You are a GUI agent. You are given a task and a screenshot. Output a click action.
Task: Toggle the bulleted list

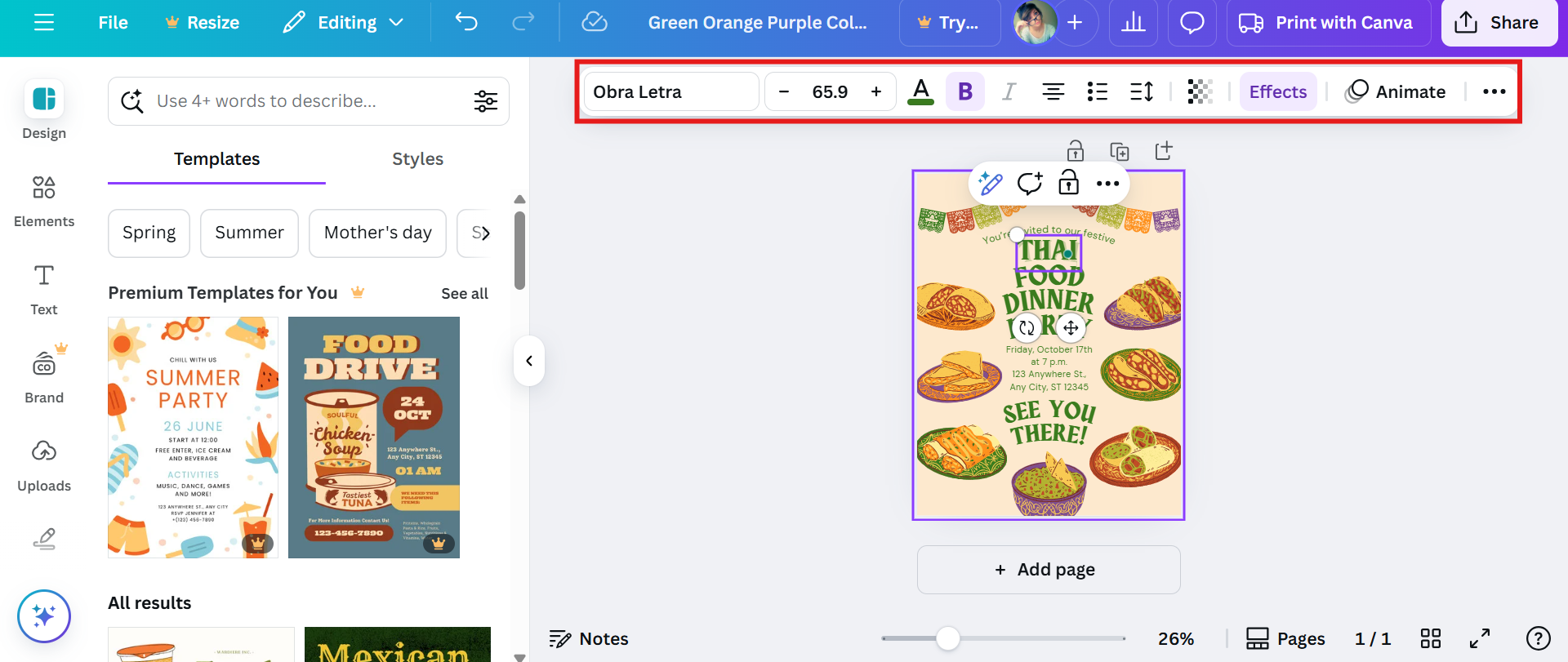pos(1098,91)
